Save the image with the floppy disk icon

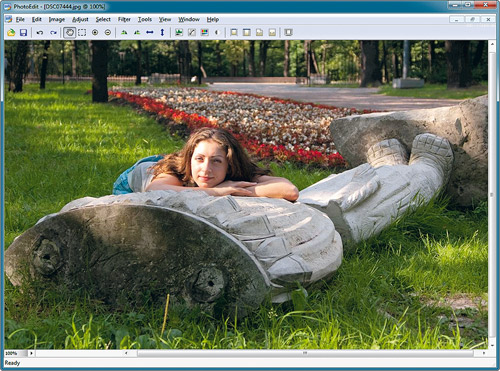(x=23, y=32)
